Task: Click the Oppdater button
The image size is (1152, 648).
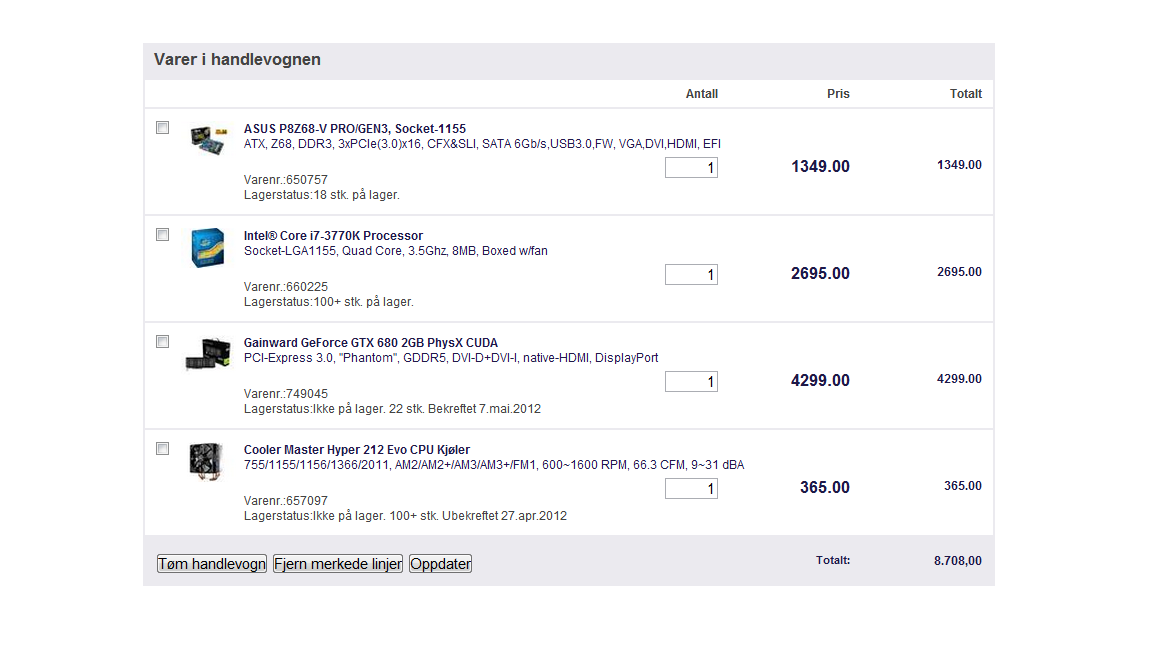Action: click(x=440, y=564)
